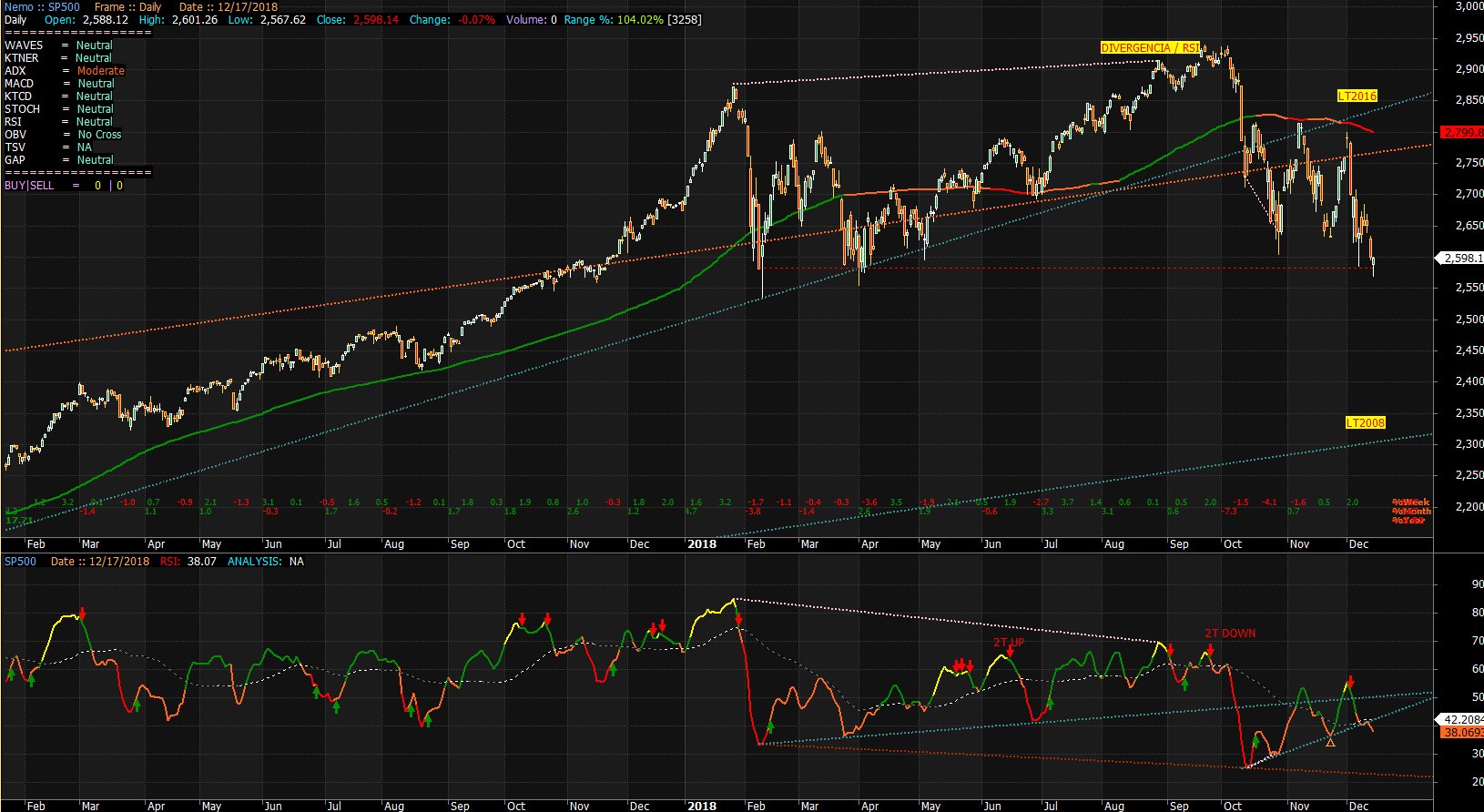The height and width of the screenshot is (812, 1484).
Task: Click the red arrow at January 2018 RSI peak
Action: (x=737, y=619)
